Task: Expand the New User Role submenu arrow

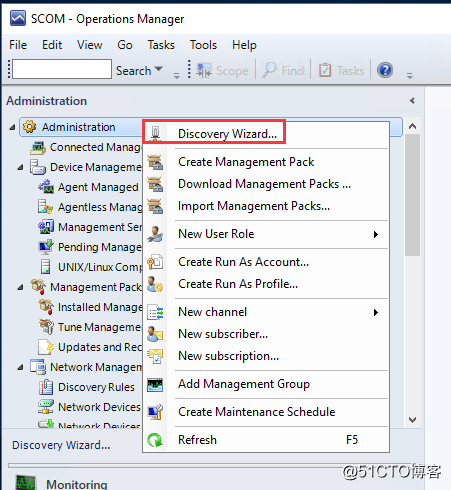Action: point(376,234)
